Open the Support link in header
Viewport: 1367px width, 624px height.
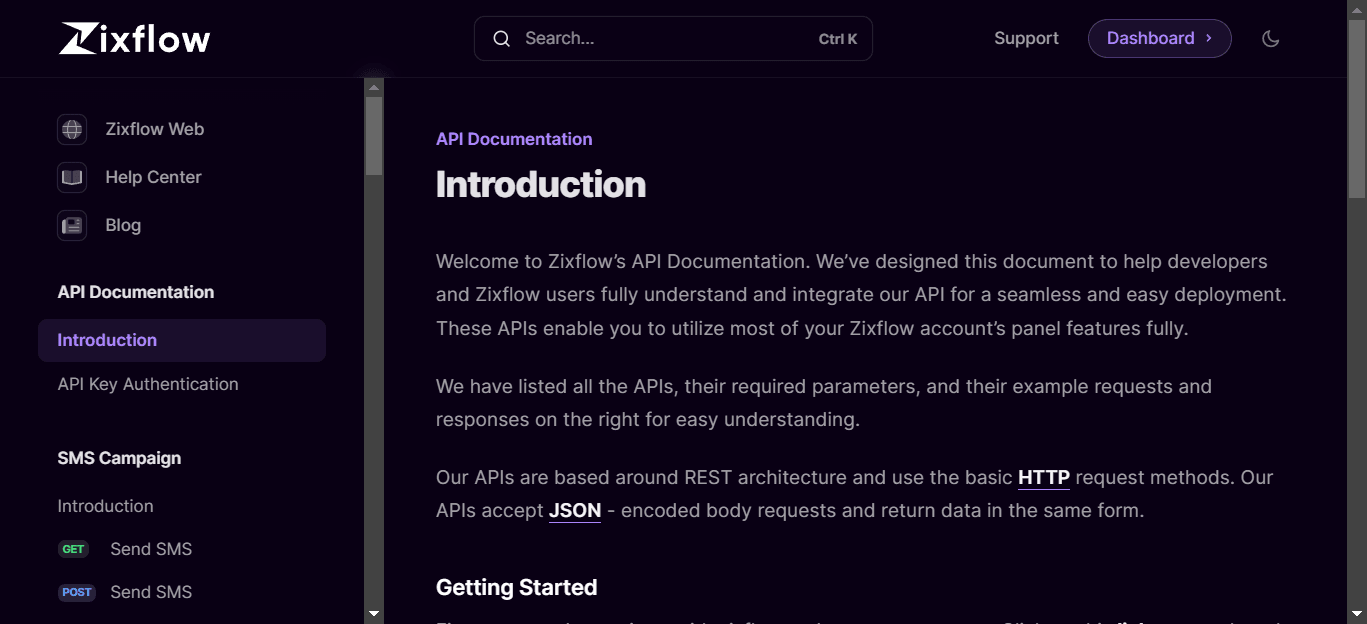tap(1026, 38)
